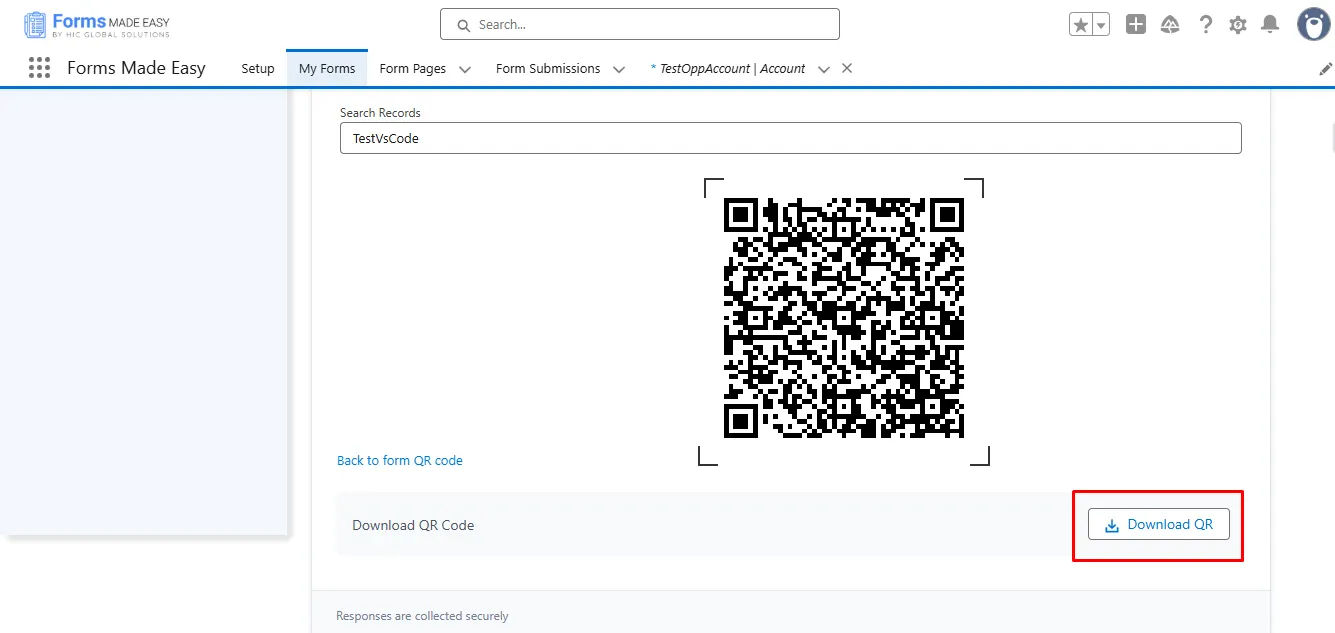
Task: Expand the Form Pages dropdown chevron
Action: [465, 69]
